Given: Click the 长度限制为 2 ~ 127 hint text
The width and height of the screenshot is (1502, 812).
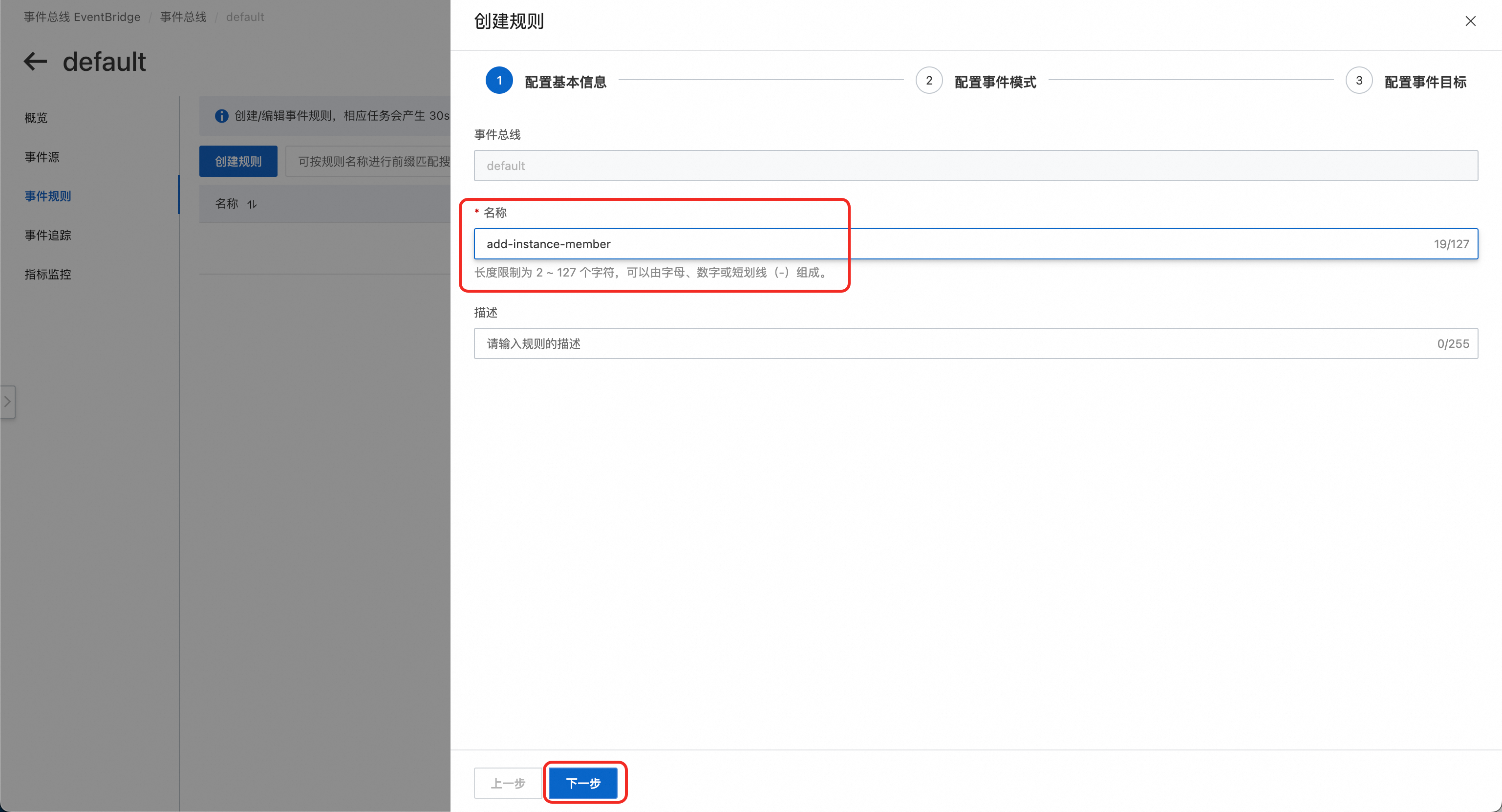Looking at the screenshot, I should [652, 272].
